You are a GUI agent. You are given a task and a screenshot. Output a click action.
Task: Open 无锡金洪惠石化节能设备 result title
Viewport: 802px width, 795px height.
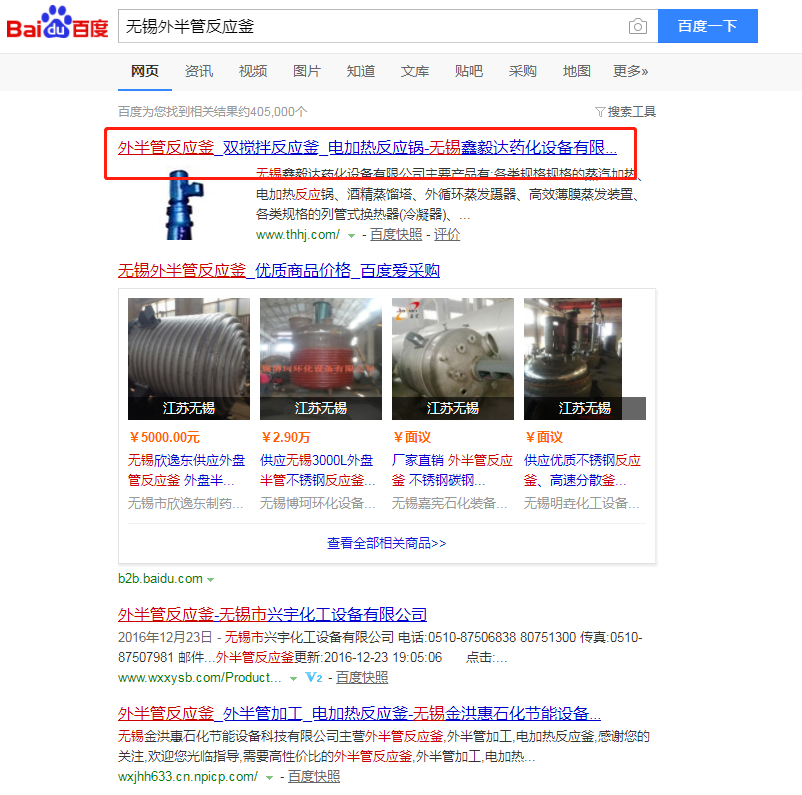click(x=359, y=714)
